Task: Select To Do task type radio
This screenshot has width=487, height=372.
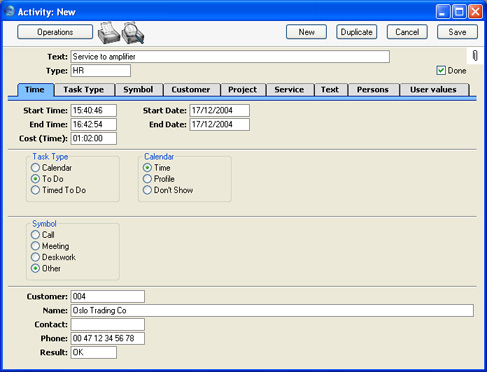Action: (35, 179)
